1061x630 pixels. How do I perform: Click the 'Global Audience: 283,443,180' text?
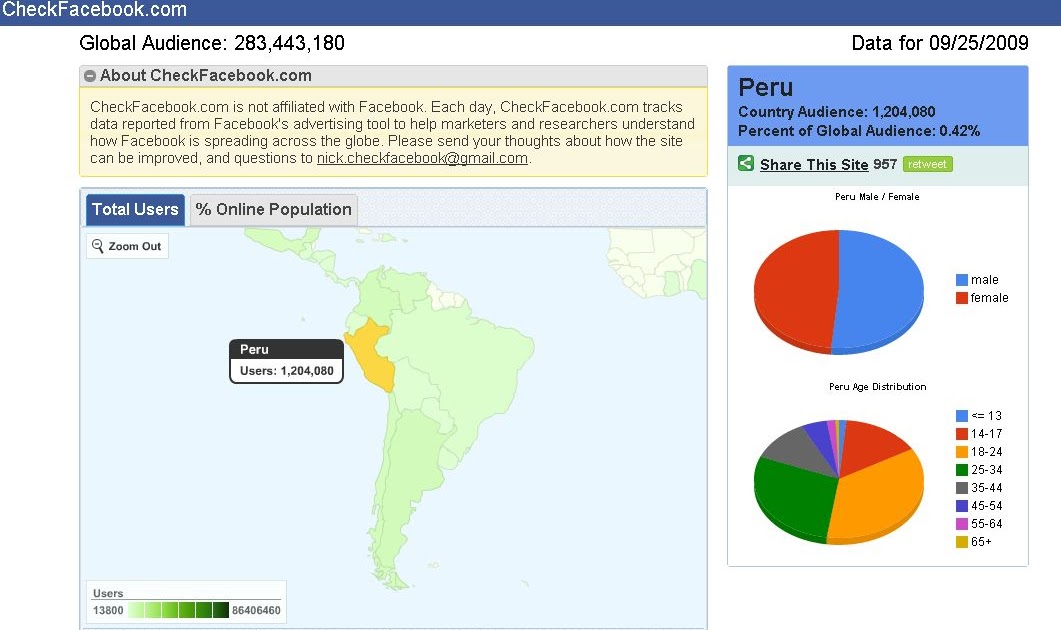[x=212, y=43]
